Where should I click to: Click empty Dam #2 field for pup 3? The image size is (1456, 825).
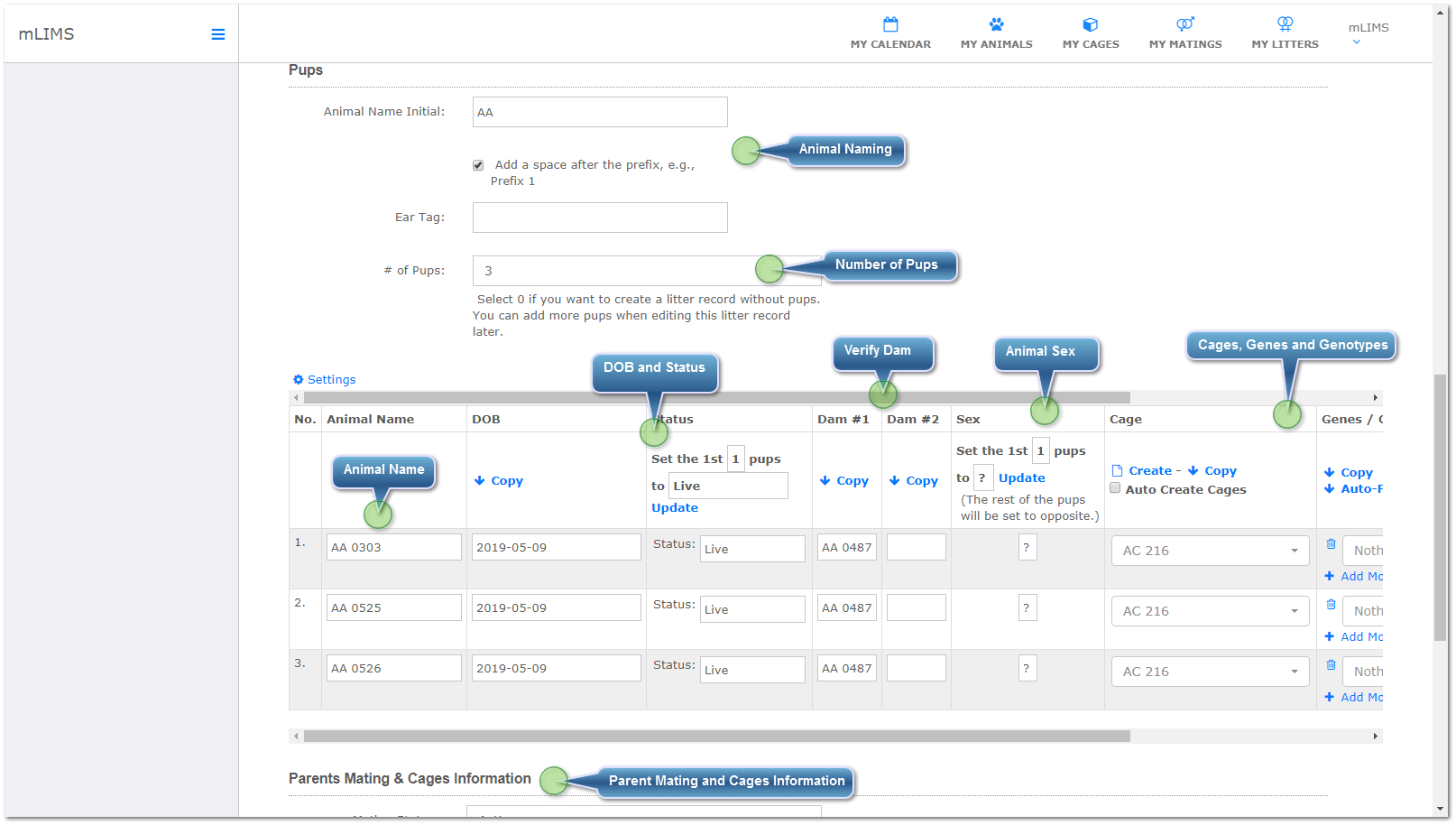click(917, 668)
